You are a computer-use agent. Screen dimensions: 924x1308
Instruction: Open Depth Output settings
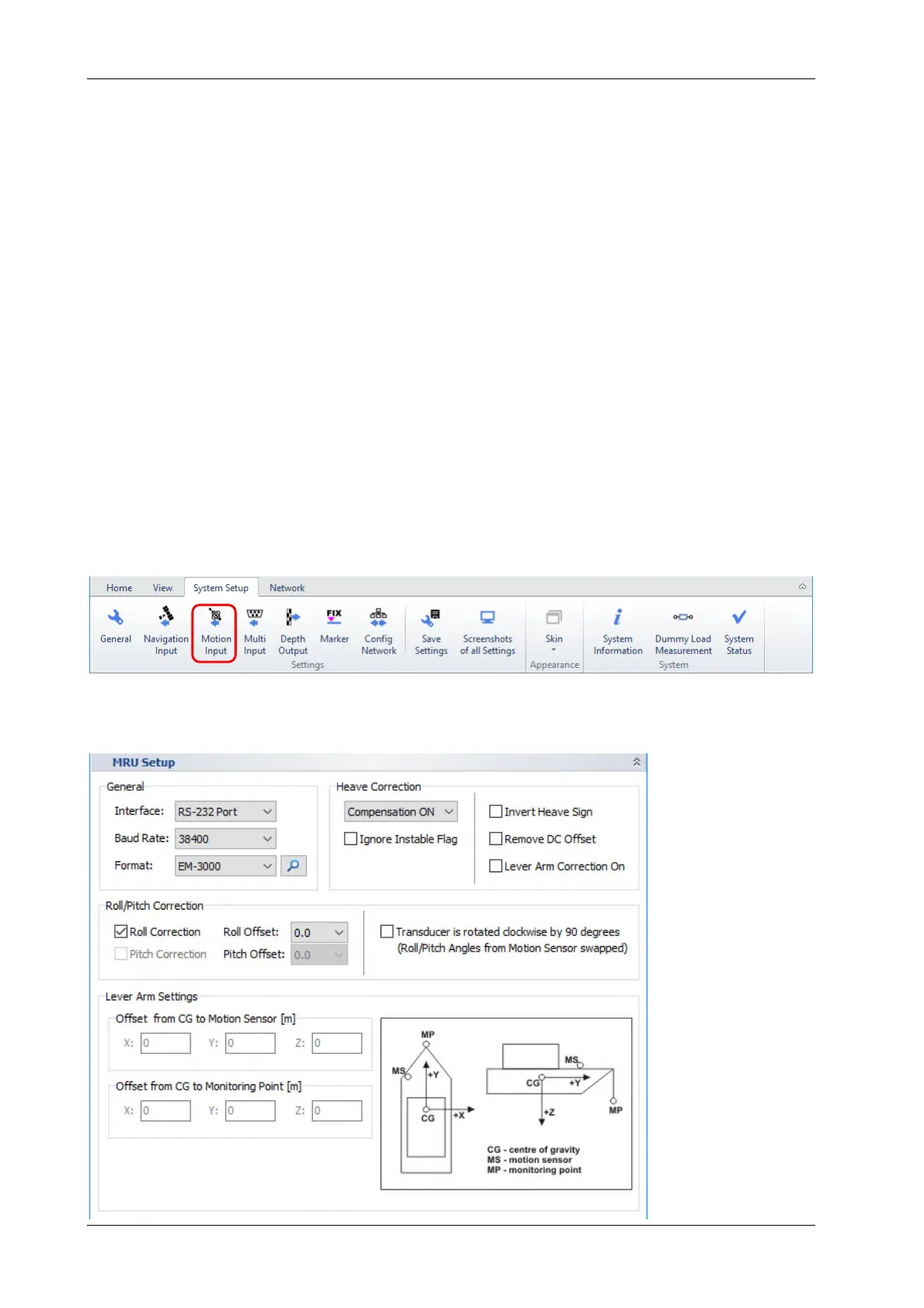click(293, 631)
